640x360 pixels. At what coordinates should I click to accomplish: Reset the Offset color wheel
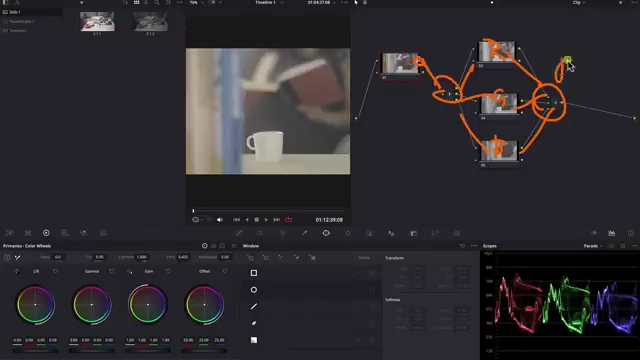coord(224,271)
